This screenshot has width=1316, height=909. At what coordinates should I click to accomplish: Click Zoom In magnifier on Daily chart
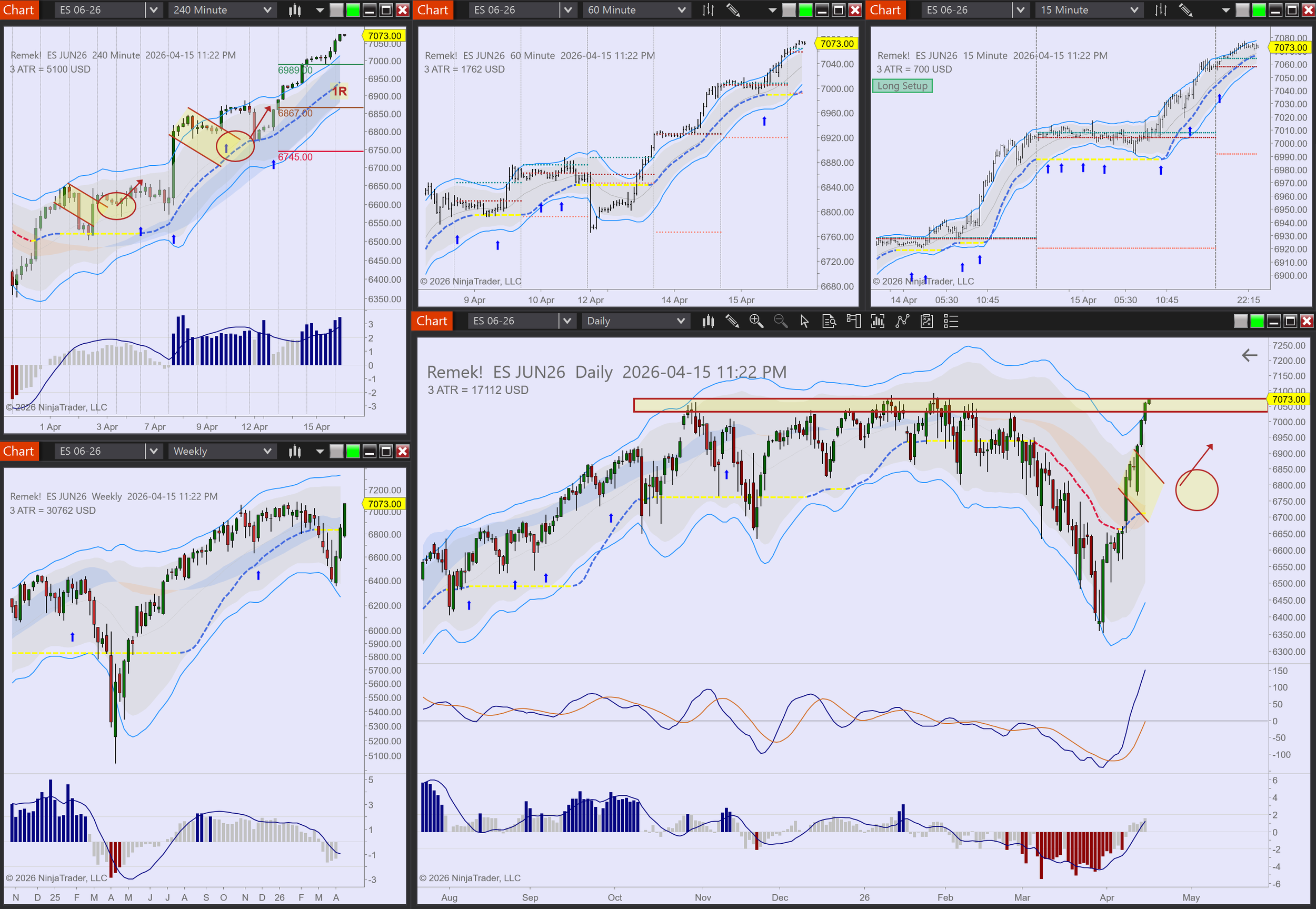point(756,321)
